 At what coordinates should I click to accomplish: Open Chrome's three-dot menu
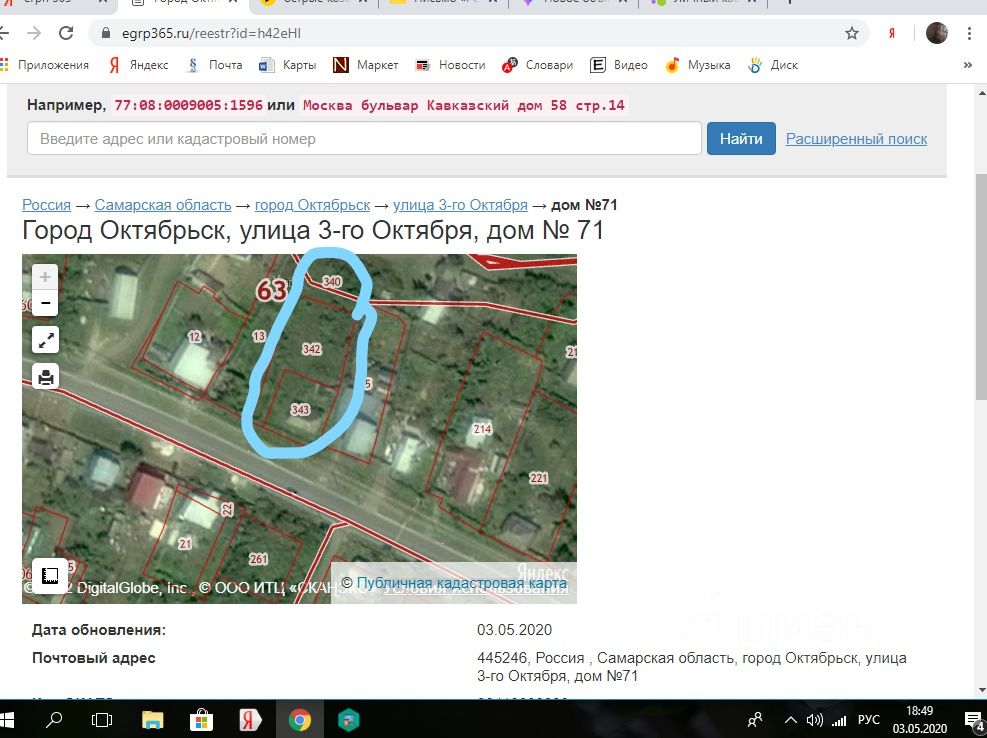(969, 33)
